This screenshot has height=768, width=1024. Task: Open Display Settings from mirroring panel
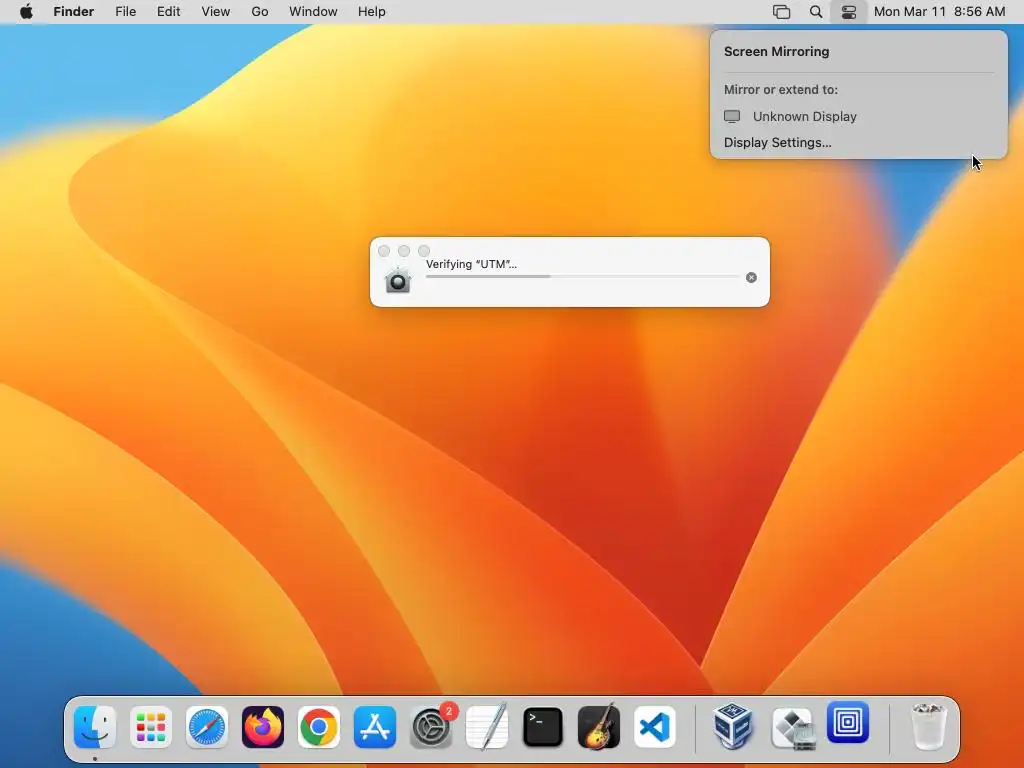pyautogui.click(x=778, y=142)
